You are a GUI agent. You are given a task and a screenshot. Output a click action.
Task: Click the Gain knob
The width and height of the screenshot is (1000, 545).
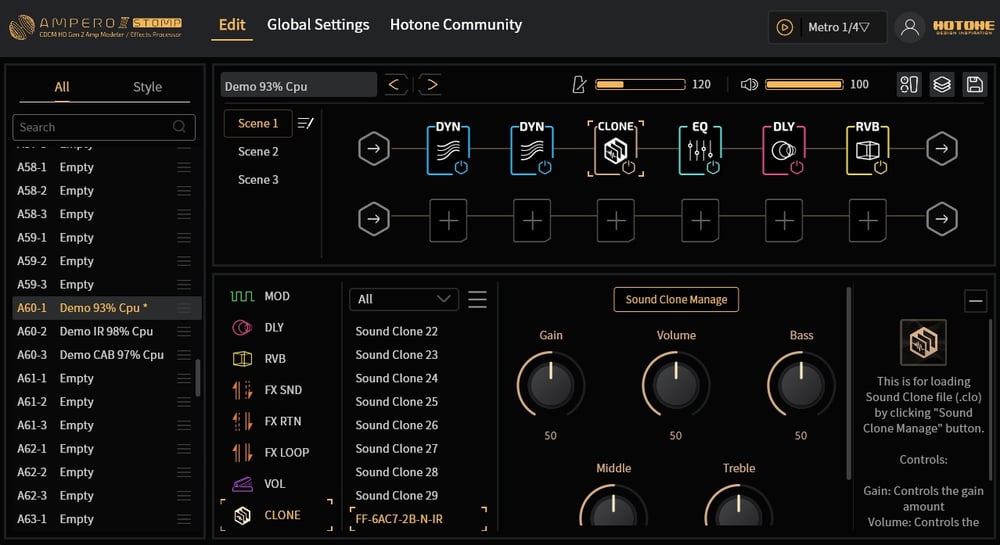point(550,384)
